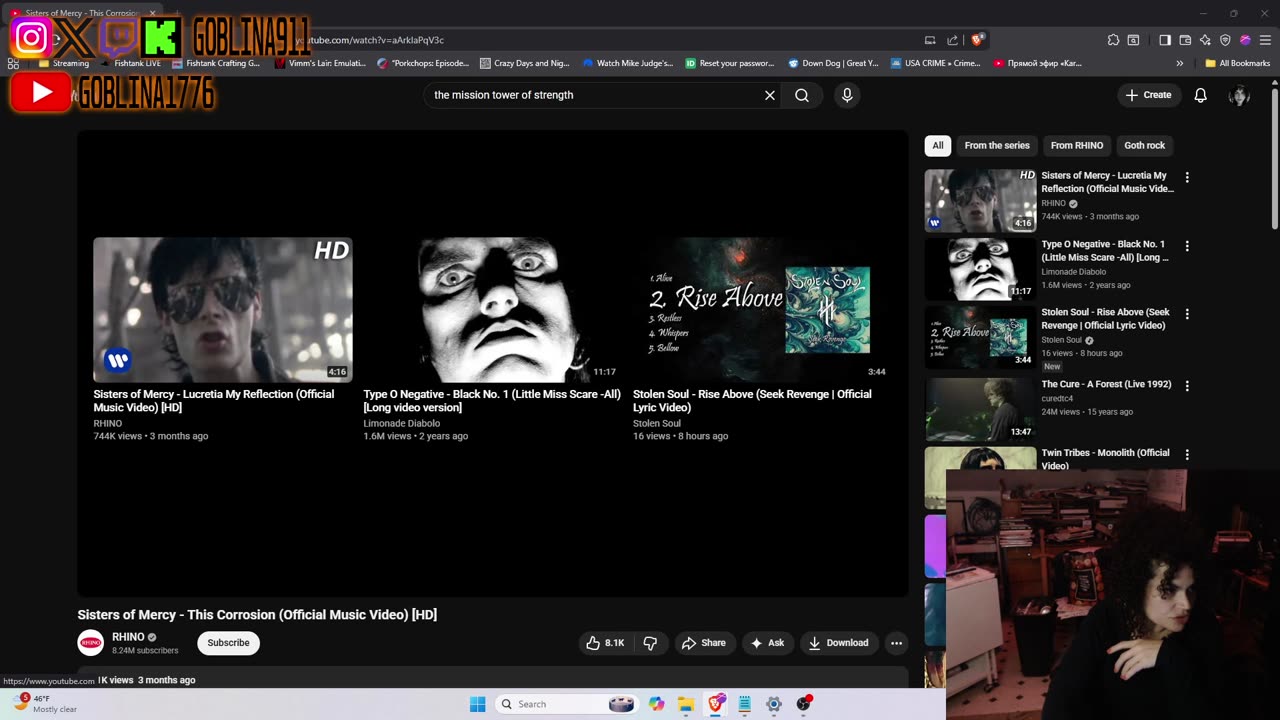Select the From the series chip

[997, 145]
